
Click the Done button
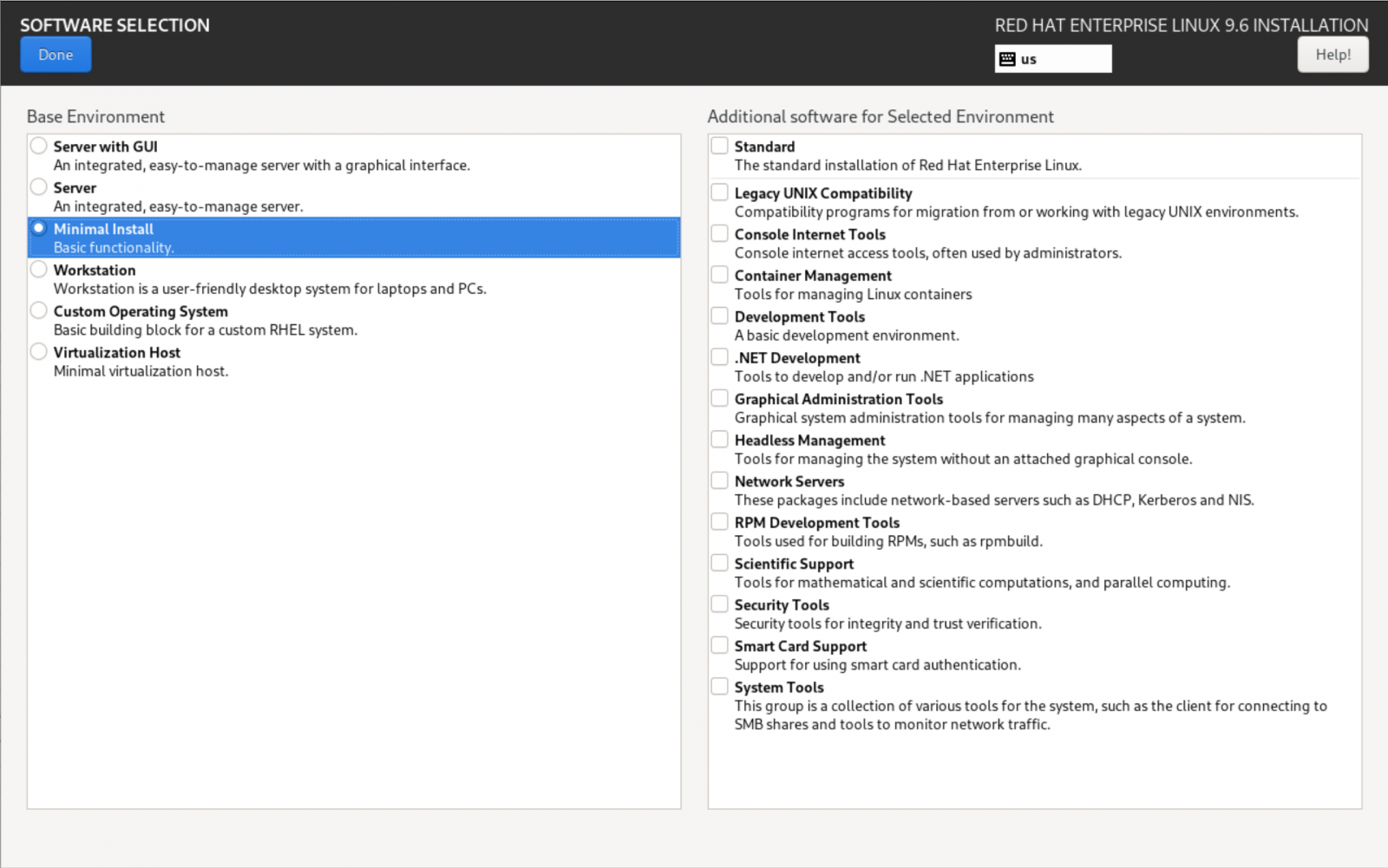(x=56, y=55)
